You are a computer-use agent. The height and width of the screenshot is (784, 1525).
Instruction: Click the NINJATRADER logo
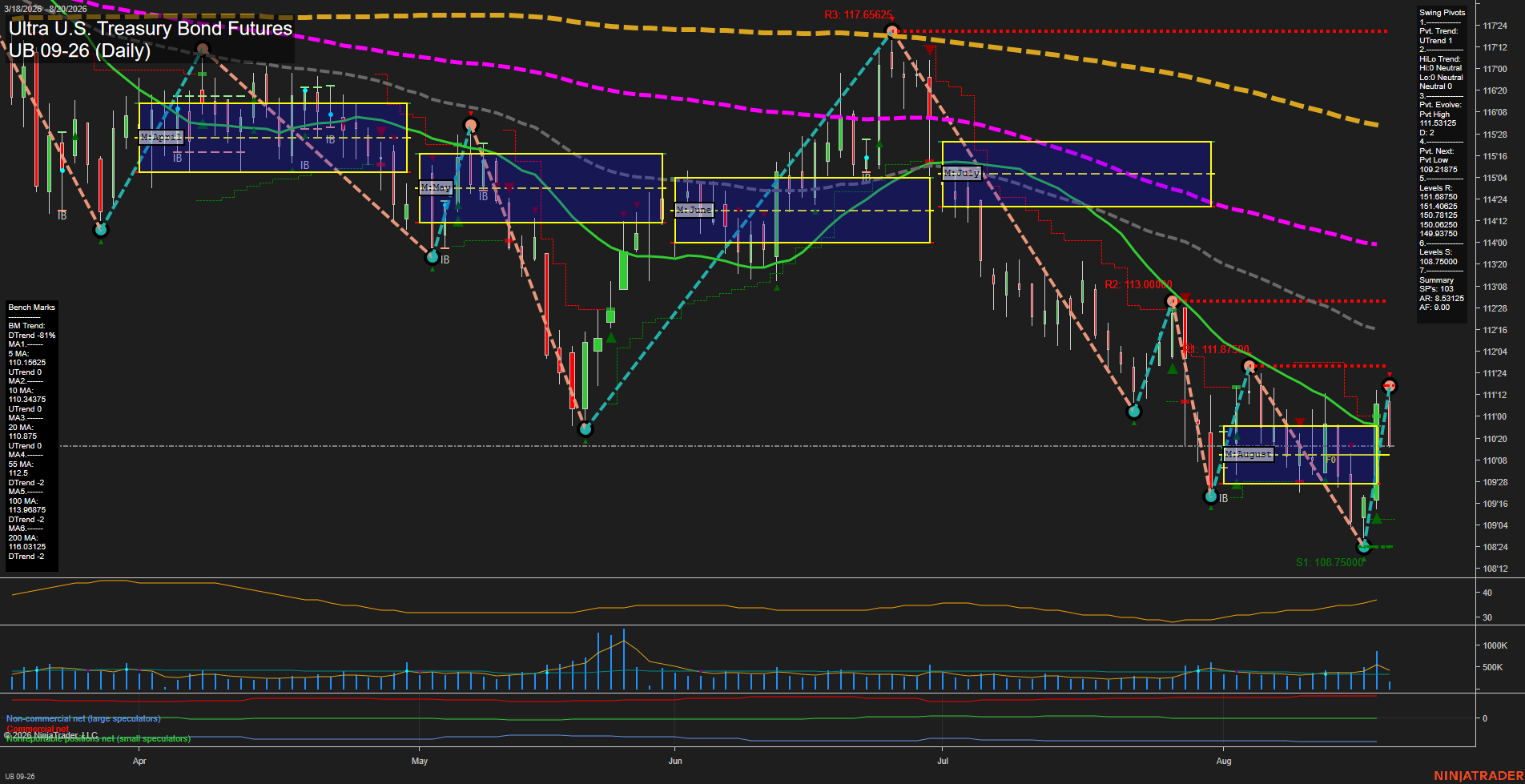coord(1479,776)
